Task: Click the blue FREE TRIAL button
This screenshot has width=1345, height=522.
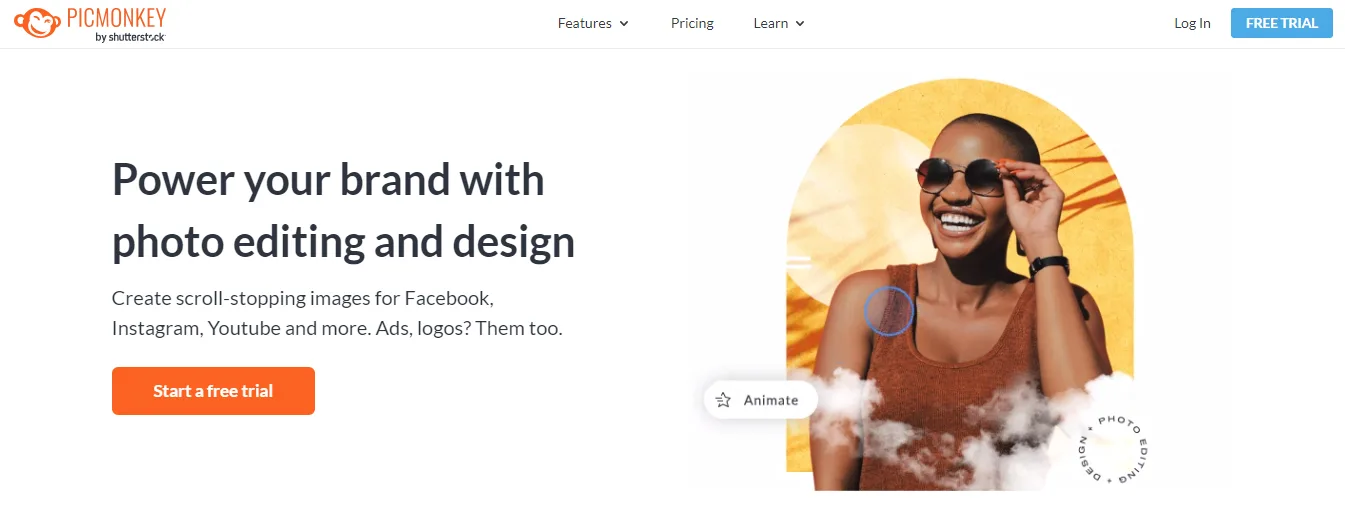Action: (1281, 23)
